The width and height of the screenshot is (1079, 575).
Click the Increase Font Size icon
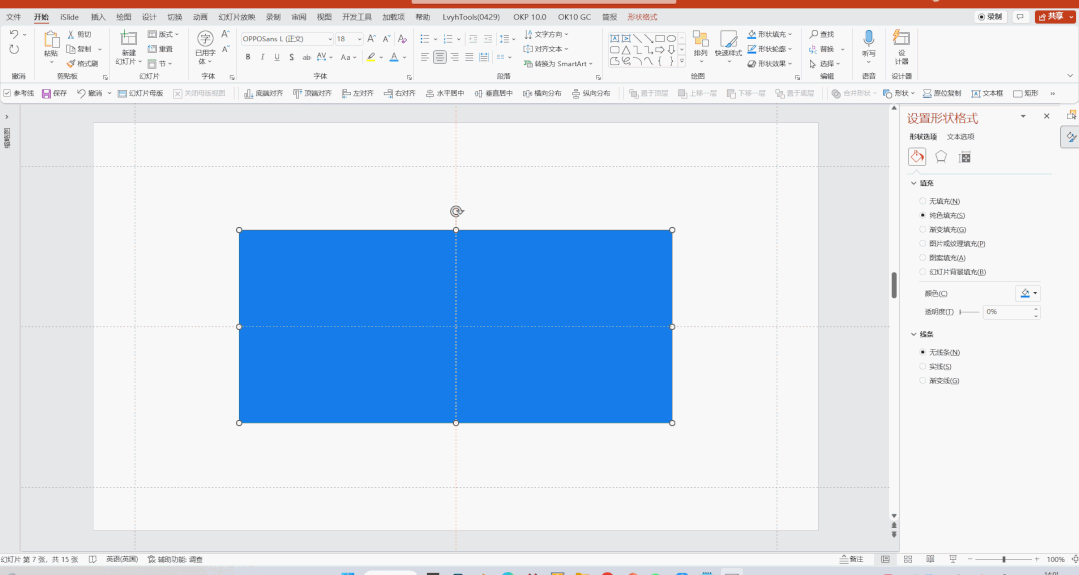(372, 39)
